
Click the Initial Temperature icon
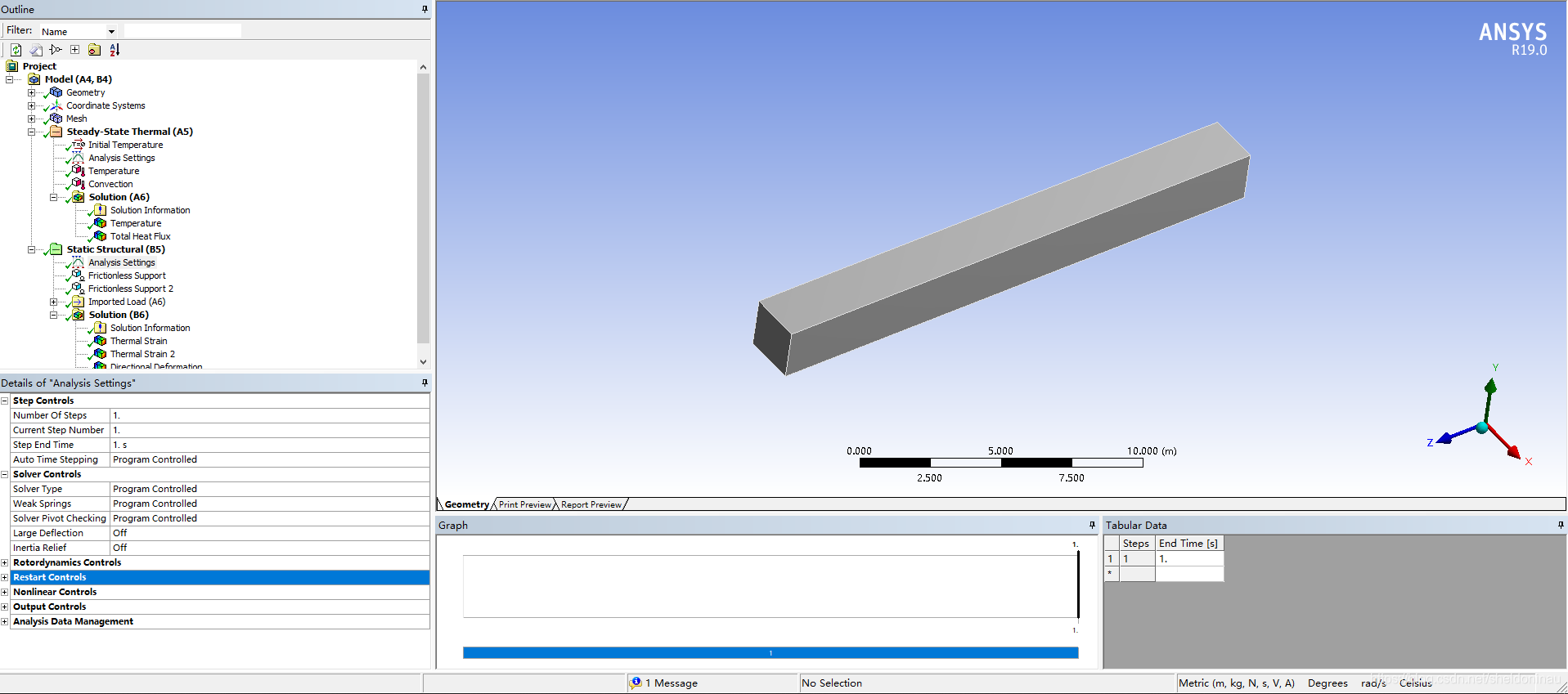click(79, 145)
